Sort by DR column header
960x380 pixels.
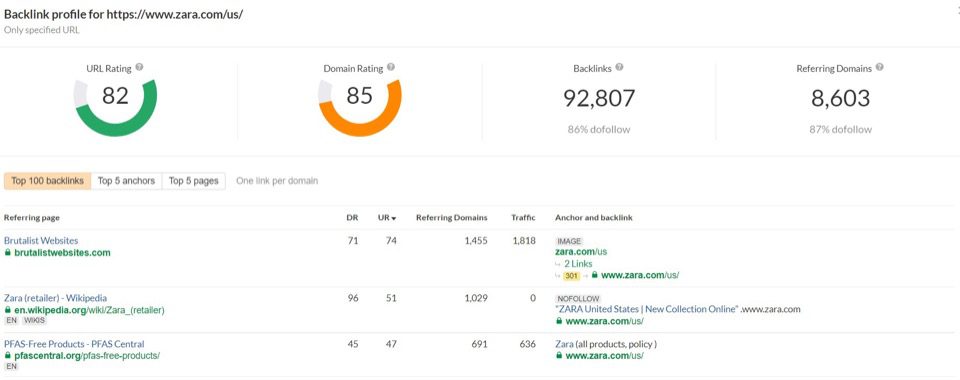click(352, 218)
